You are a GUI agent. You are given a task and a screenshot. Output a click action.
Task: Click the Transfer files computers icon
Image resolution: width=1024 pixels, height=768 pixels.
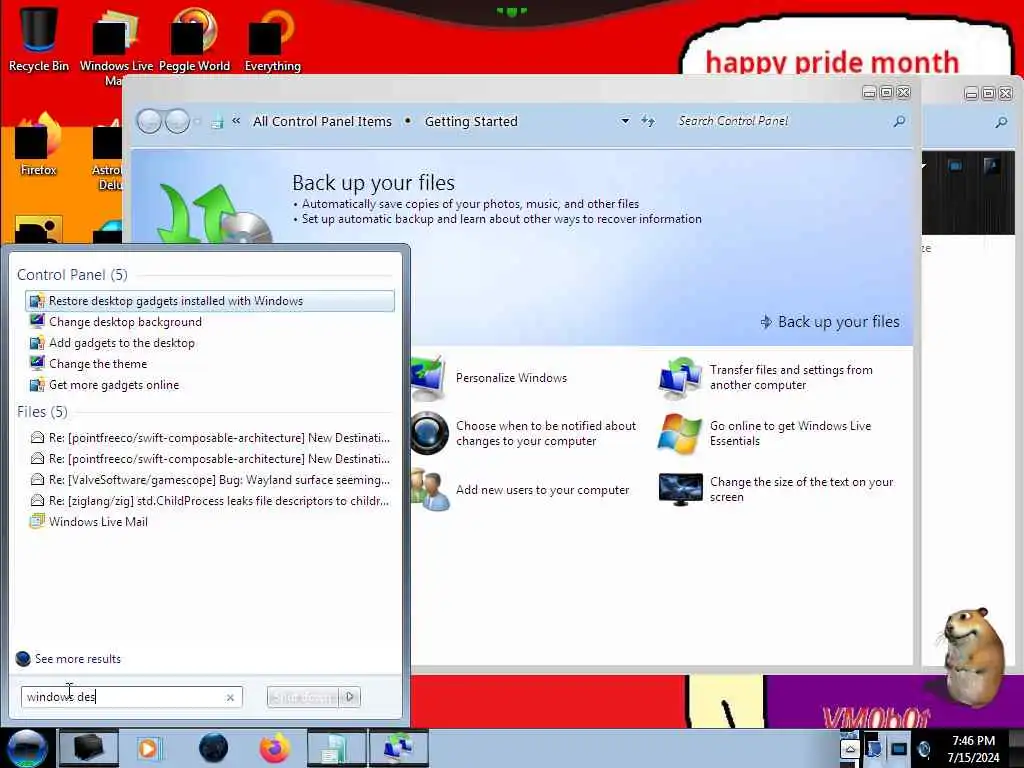pos(680,378)
